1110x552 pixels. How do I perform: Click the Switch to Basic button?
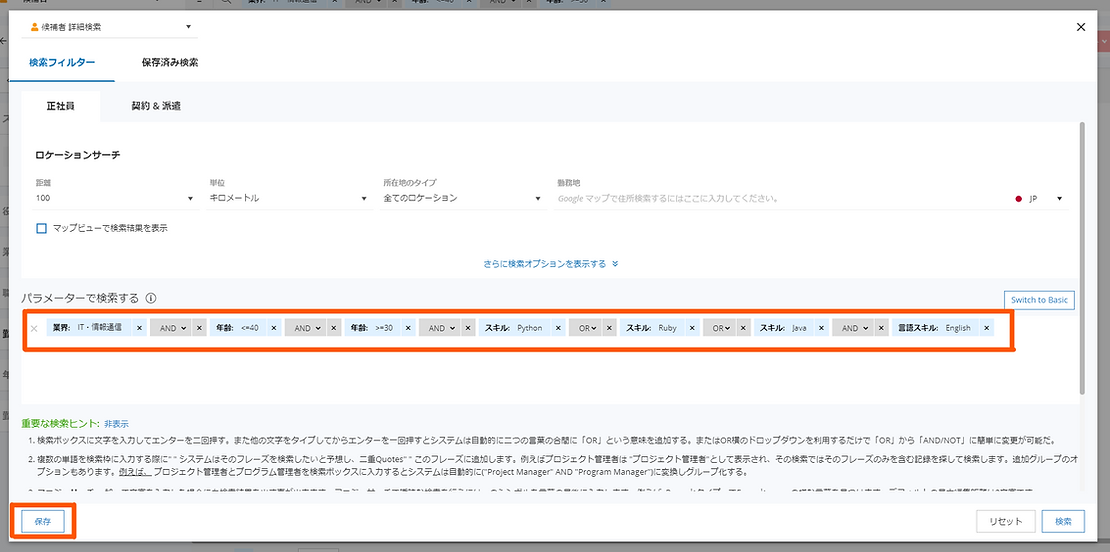pos(1038,300)
